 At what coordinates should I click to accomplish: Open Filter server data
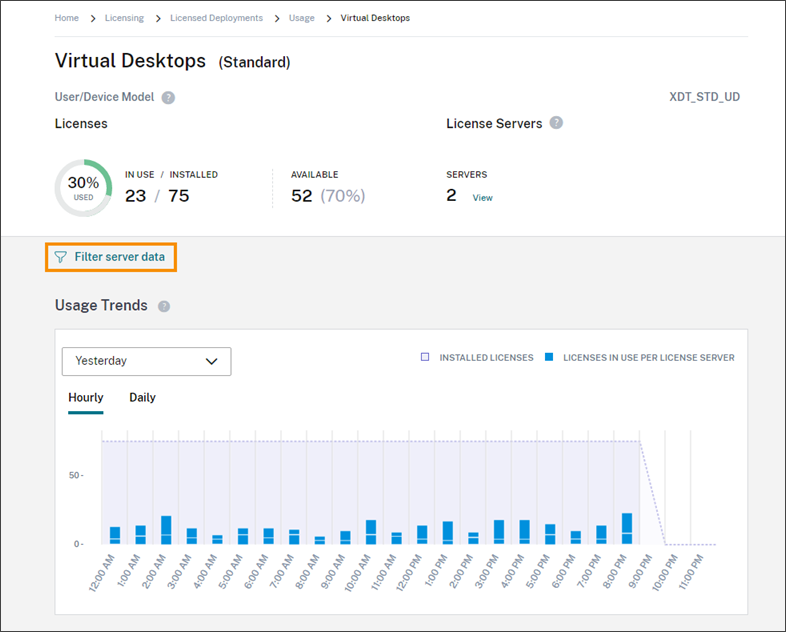[x=119, y=257]
